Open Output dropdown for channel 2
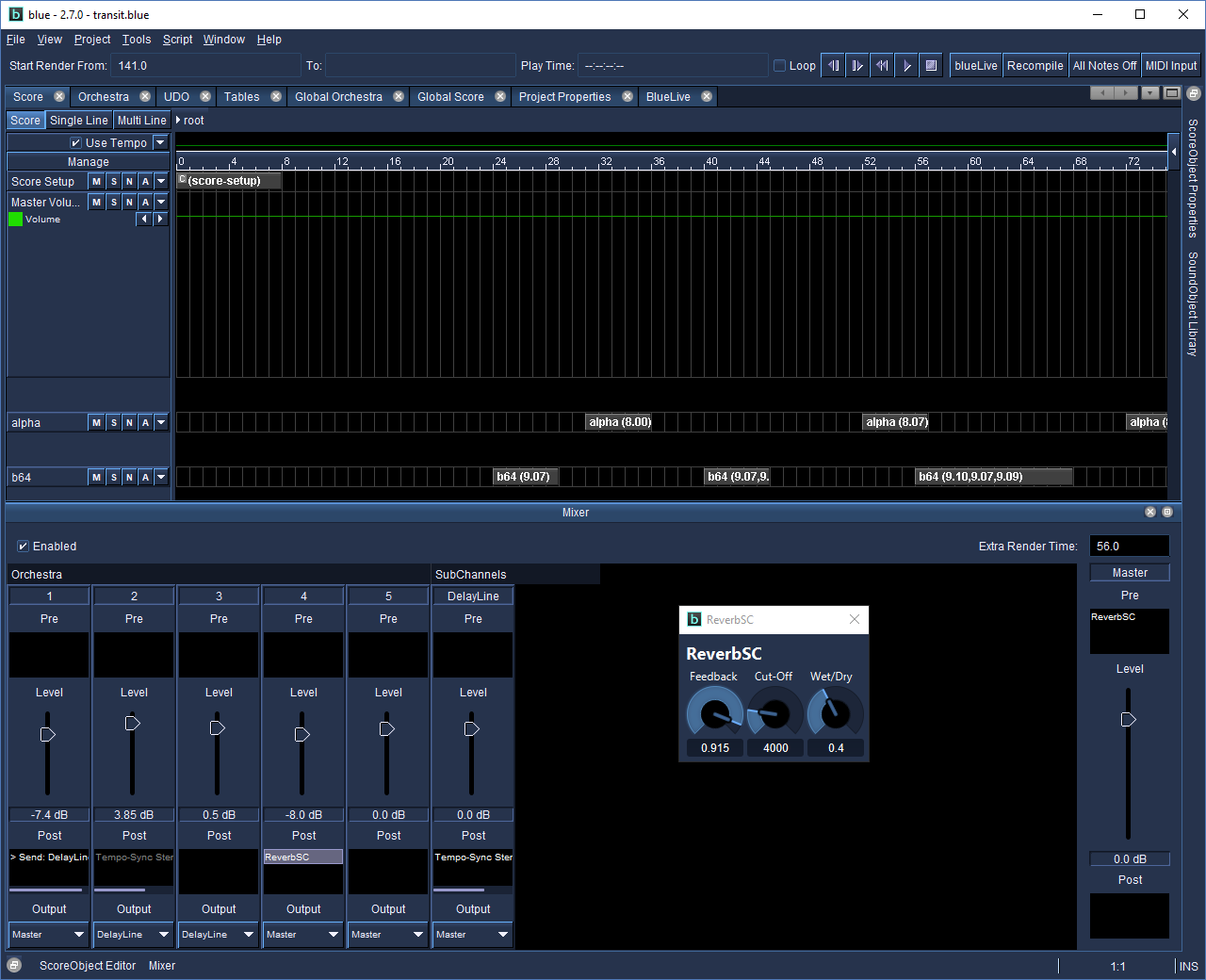The width and height of the screenshot is (1206, 980). coord(134,935)
